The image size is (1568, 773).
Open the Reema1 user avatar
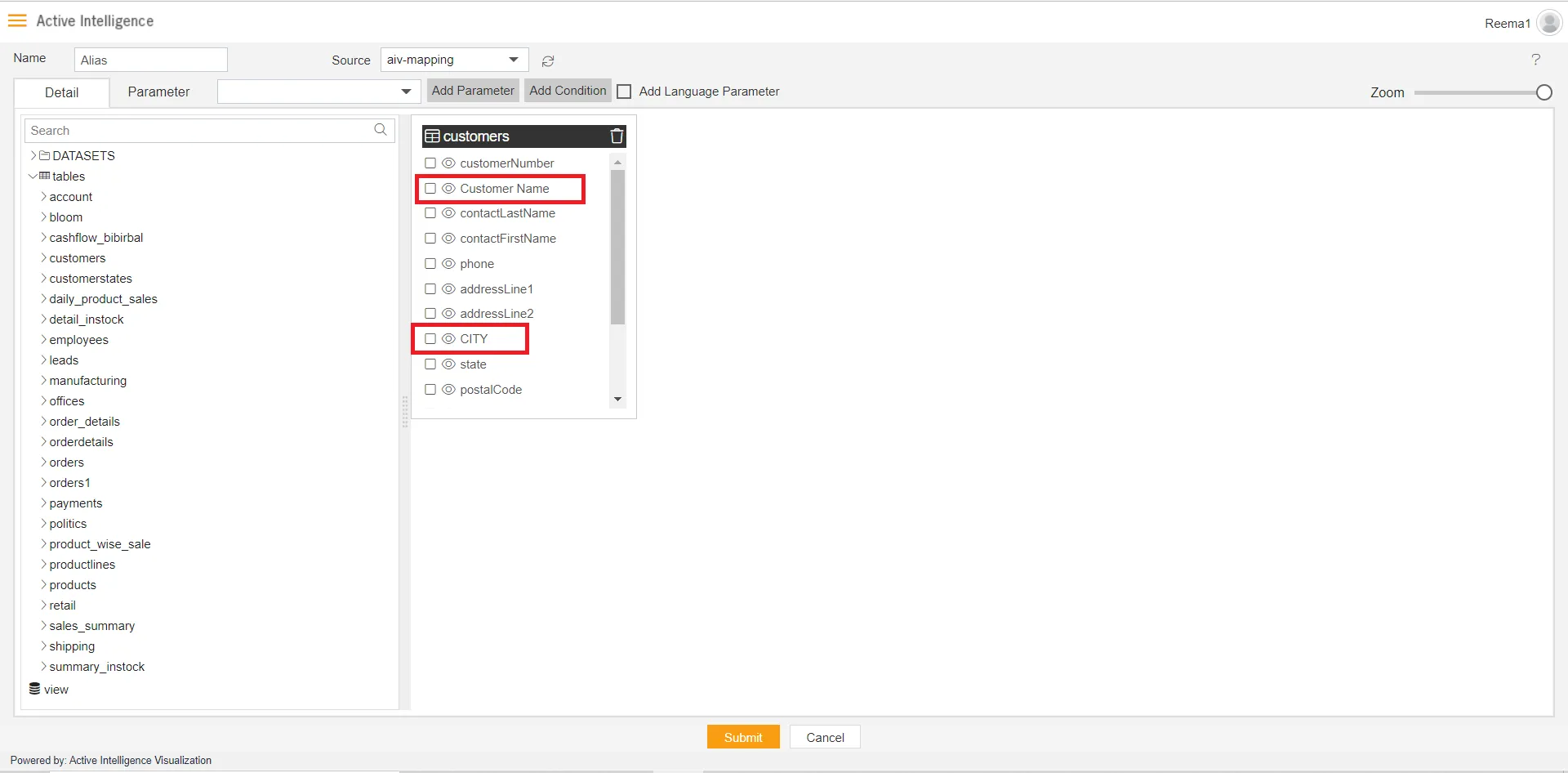click(x=1548, y=23)
